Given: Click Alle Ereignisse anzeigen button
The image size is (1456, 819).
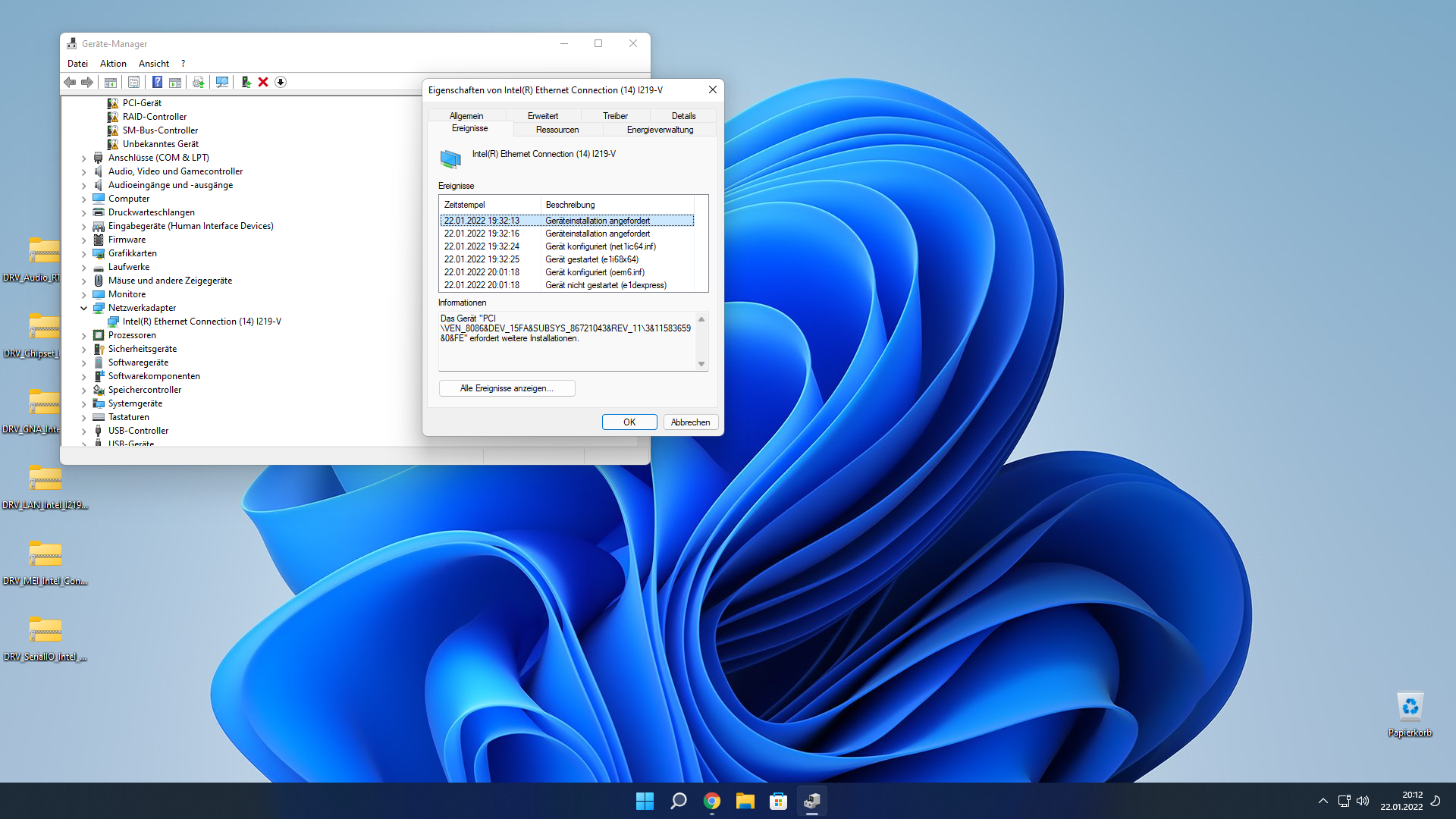Looking at the screenshot, I should coord(507,388).
